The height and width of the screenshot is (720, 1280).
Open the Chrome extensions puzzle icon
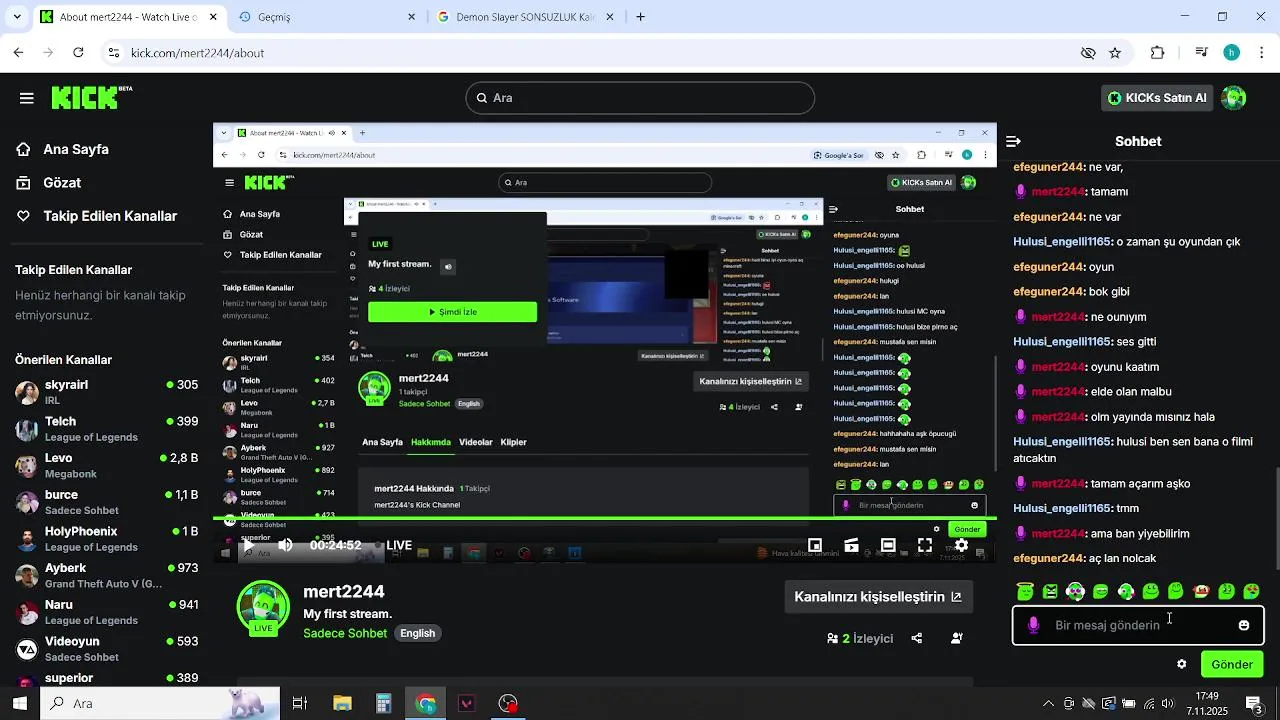(x=1157, y=53)
